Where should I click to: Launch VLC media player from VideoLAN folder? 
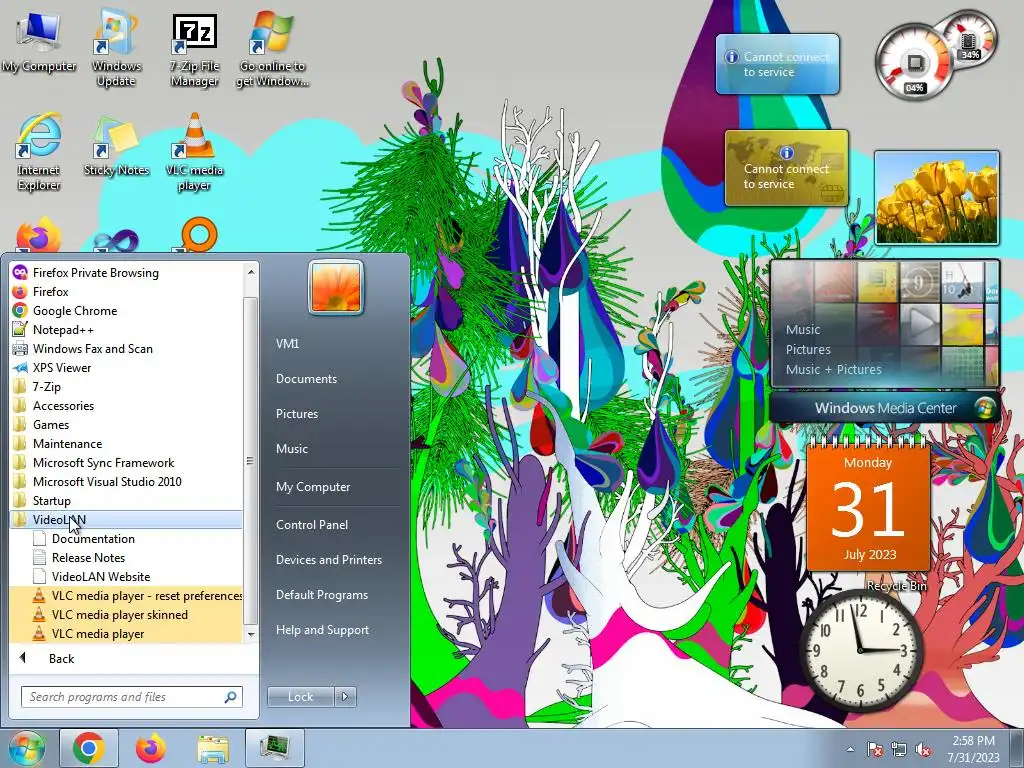[x=98, y=633]
